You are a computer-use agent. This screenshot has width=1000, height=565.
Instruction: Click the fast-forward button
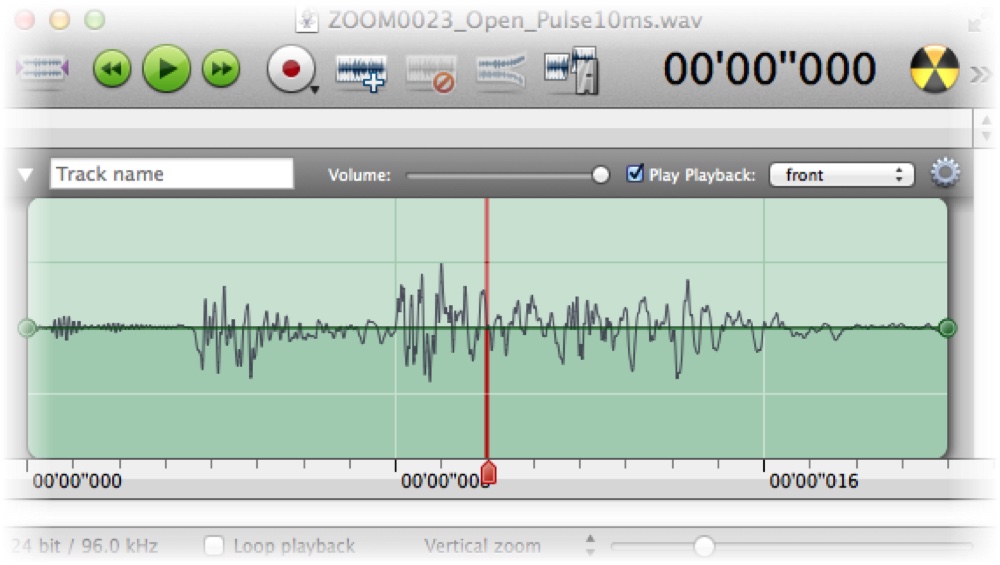coord(221,68)
